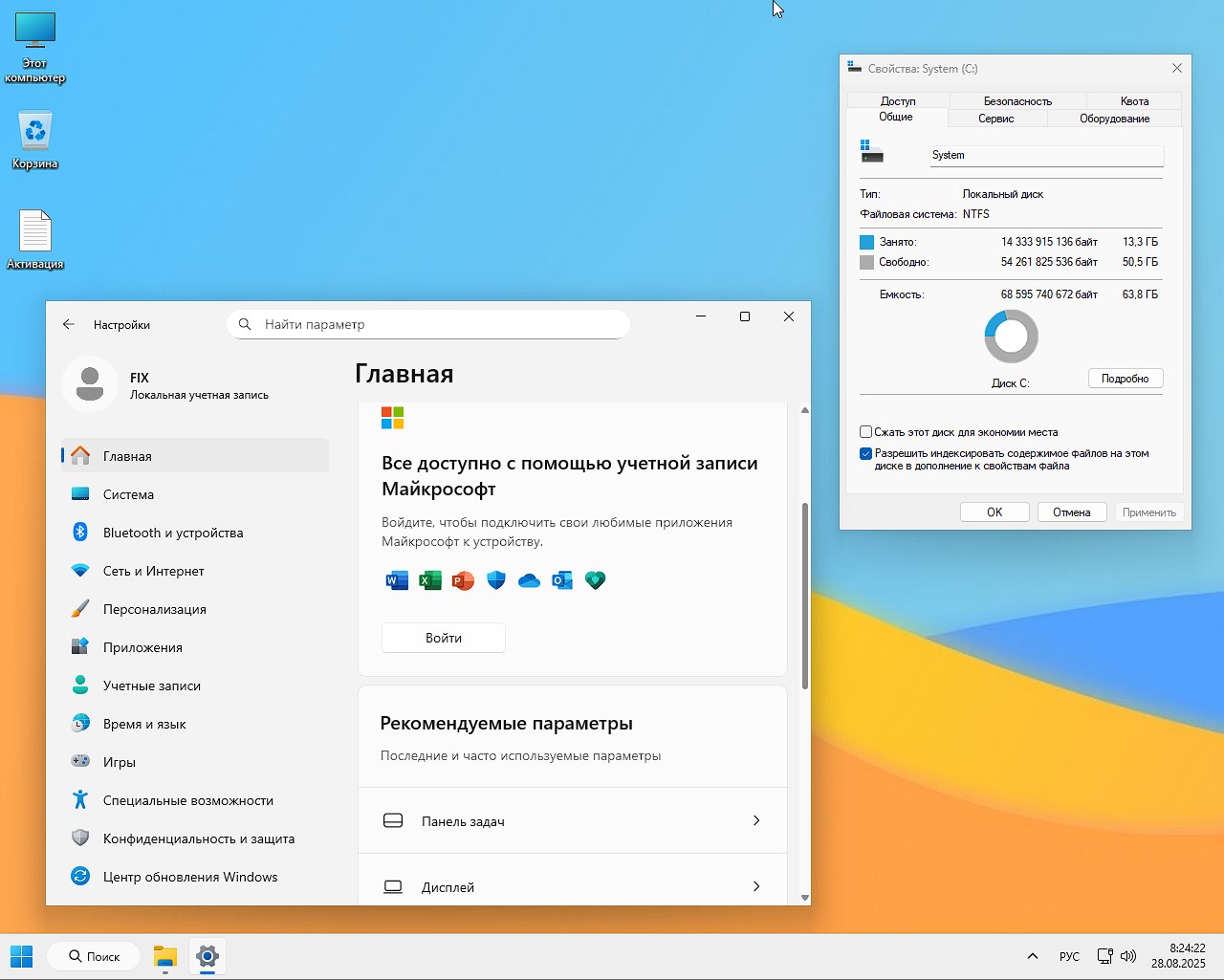
Task: Switch to the Доступ tab
Action: tap(898, 100)
